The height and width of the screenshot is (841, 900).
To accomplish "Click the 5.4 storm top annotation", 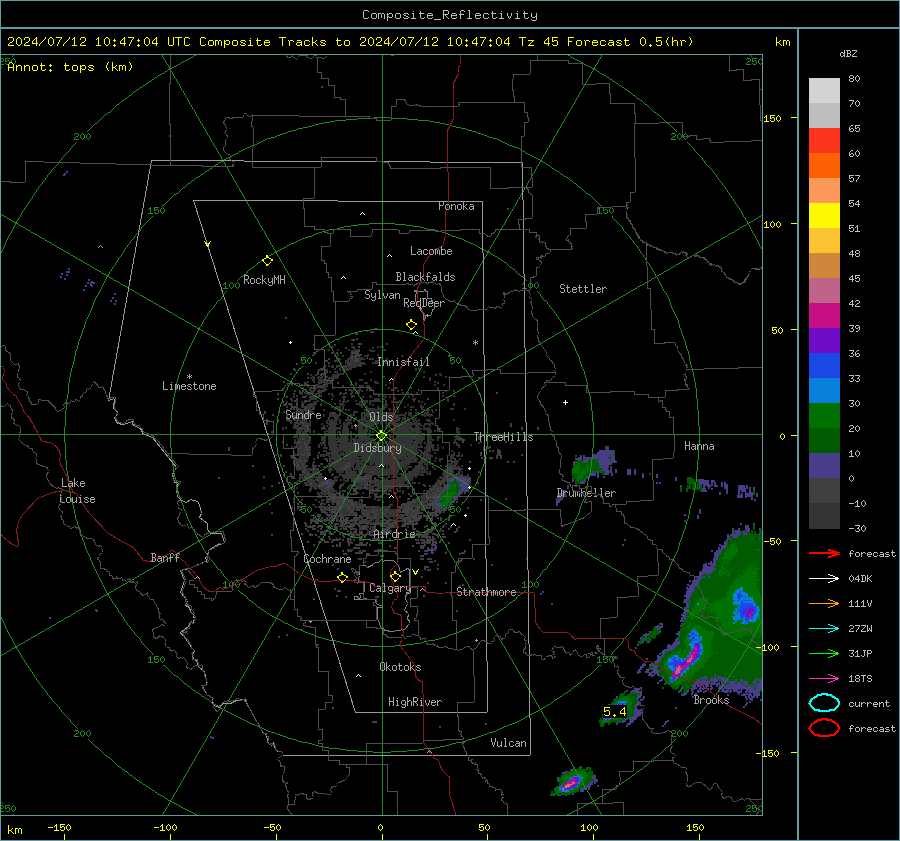I will 615,712.
